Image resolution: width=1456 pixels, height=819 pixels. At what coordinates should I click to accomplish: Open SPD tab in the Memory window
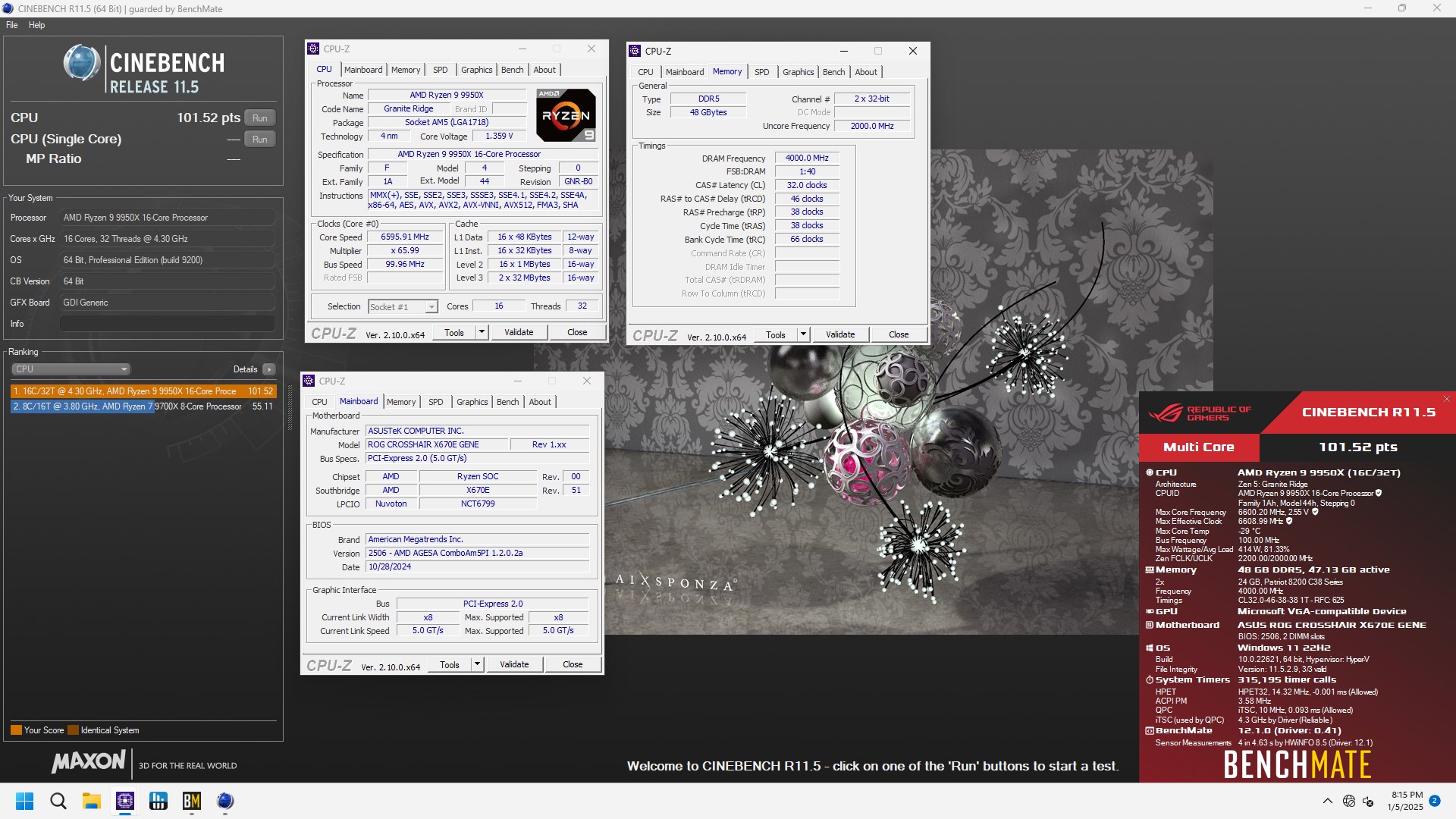coord(761,72)
